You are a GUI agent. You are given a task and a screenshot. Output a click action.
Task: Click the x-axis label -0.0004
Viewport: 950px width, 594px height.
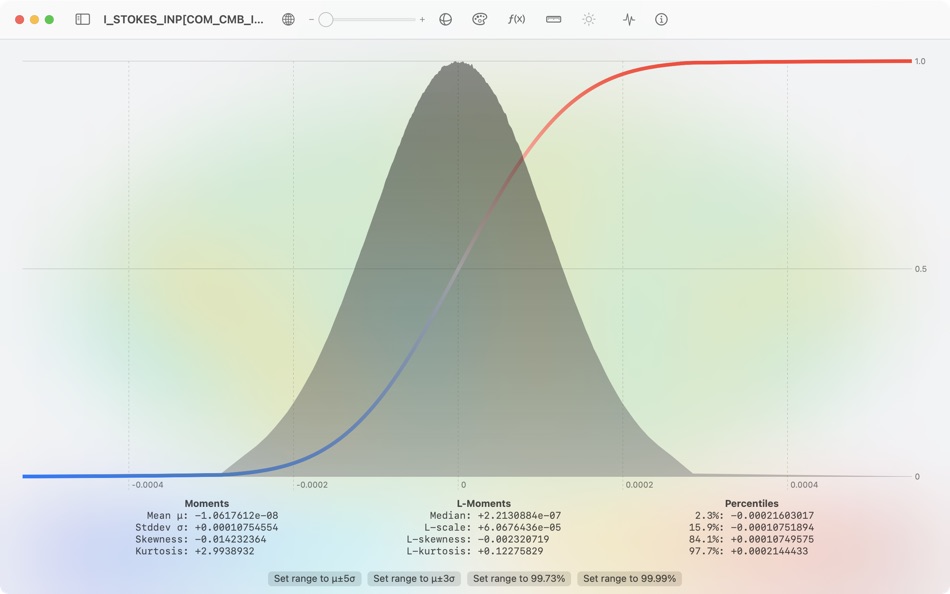tap(148, 484)
